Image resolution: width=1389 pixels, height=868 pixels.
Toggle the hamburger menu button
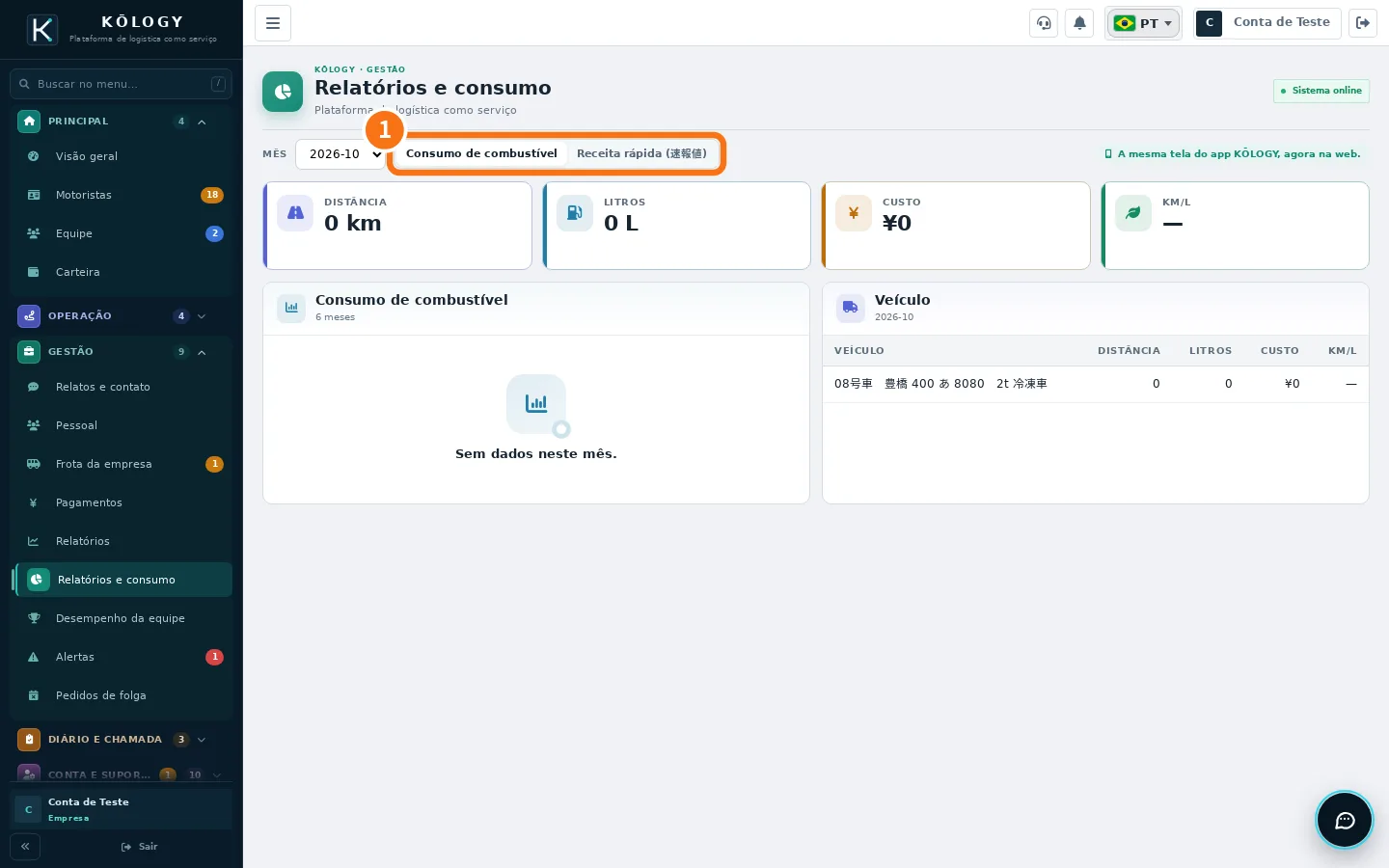click(273, 23)
